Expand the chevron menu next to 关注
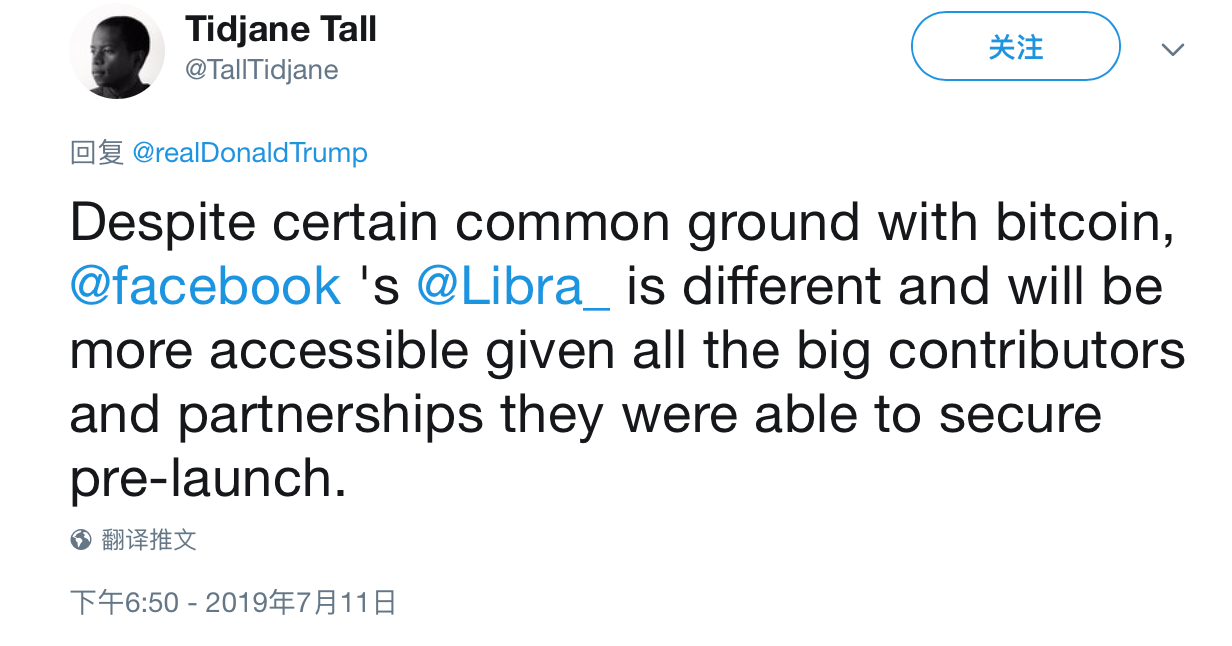The height and width of the screenshot is (646, 1232). [1172, 49]
